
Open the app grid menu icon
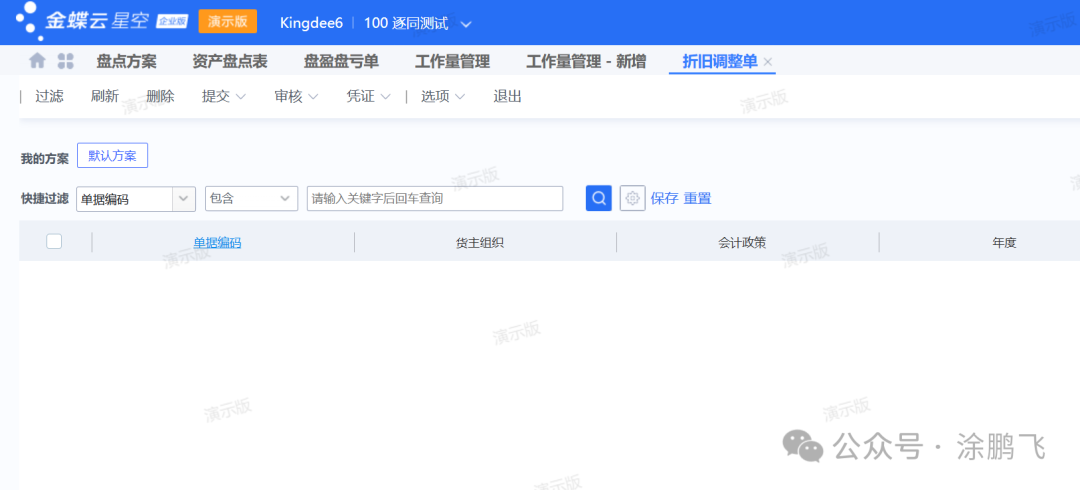click(x=66, y=61)
